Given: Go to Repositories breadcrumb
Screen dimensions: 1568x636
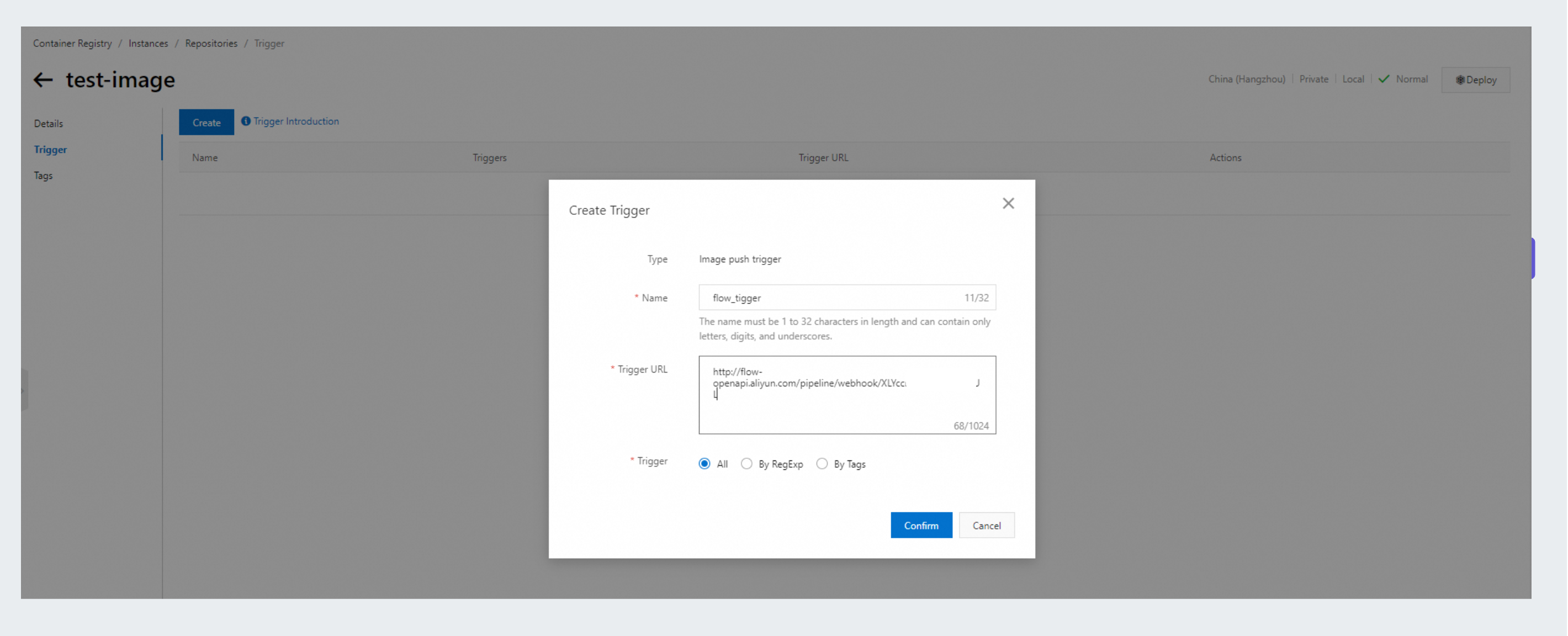Looking at the screenshot, I should (x=211, y=43).
